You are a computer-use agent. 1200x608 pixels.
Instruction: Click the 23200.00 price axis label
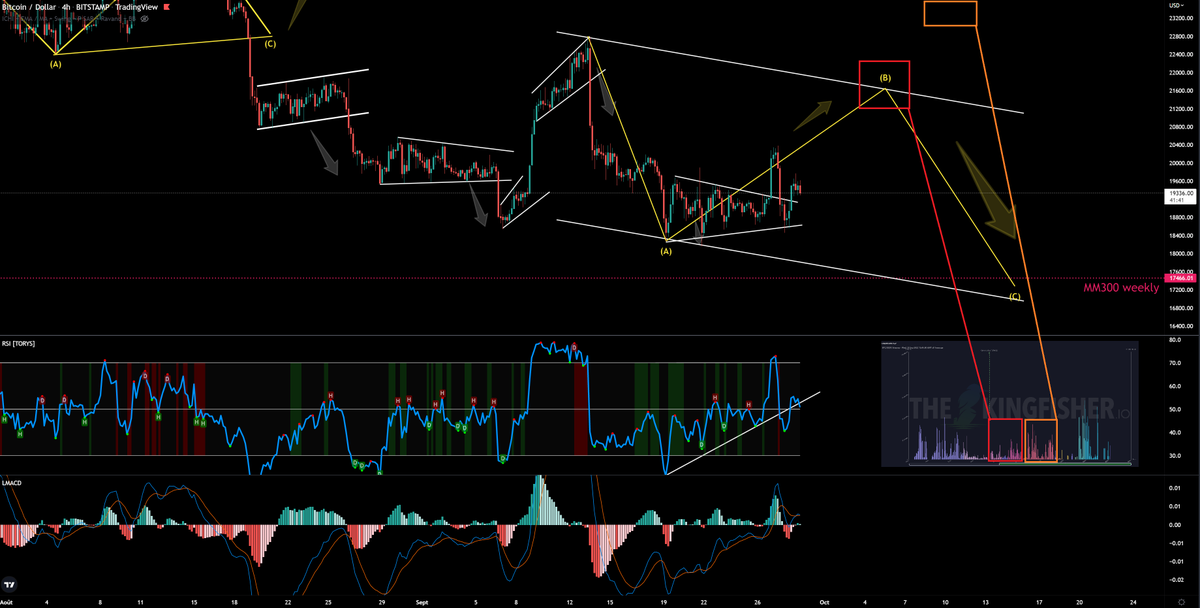pyautogui.click(x=1180, y=18)
